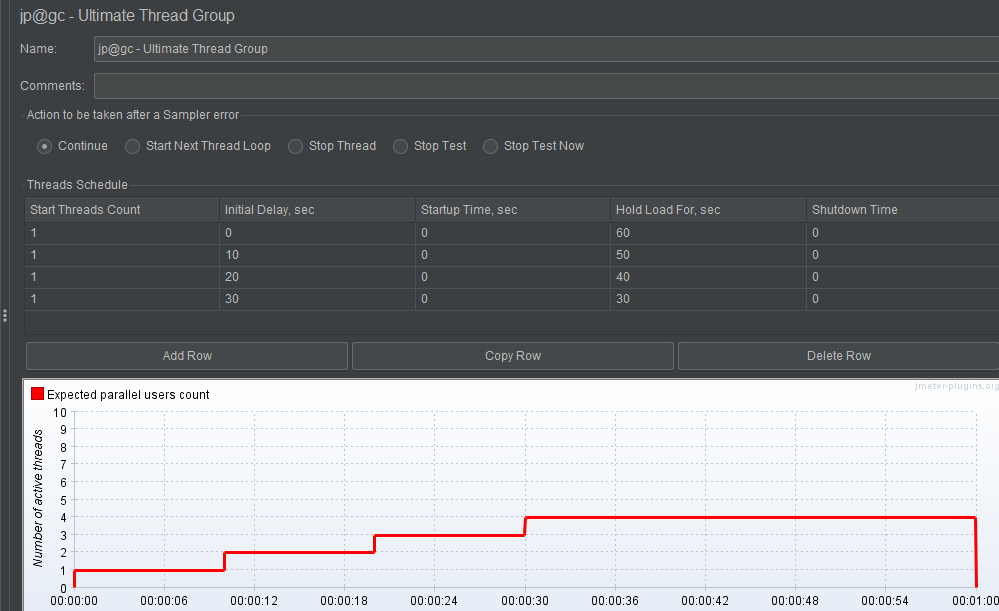Focus the Comments input field
Screen dimensions: 999x611
pos(546,86)
